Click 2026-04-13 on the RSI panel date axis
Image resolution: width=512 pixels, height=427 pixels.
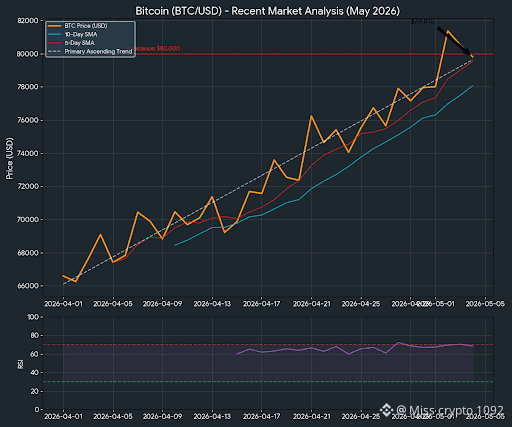tap(212, 417)
